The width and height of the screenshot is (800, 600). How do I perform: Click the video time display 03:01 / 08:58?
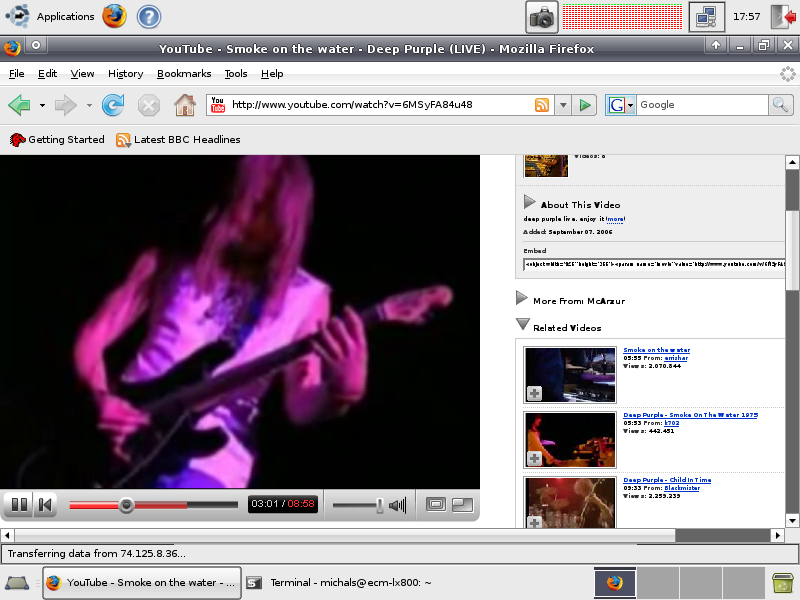click(x=283, y=504)
